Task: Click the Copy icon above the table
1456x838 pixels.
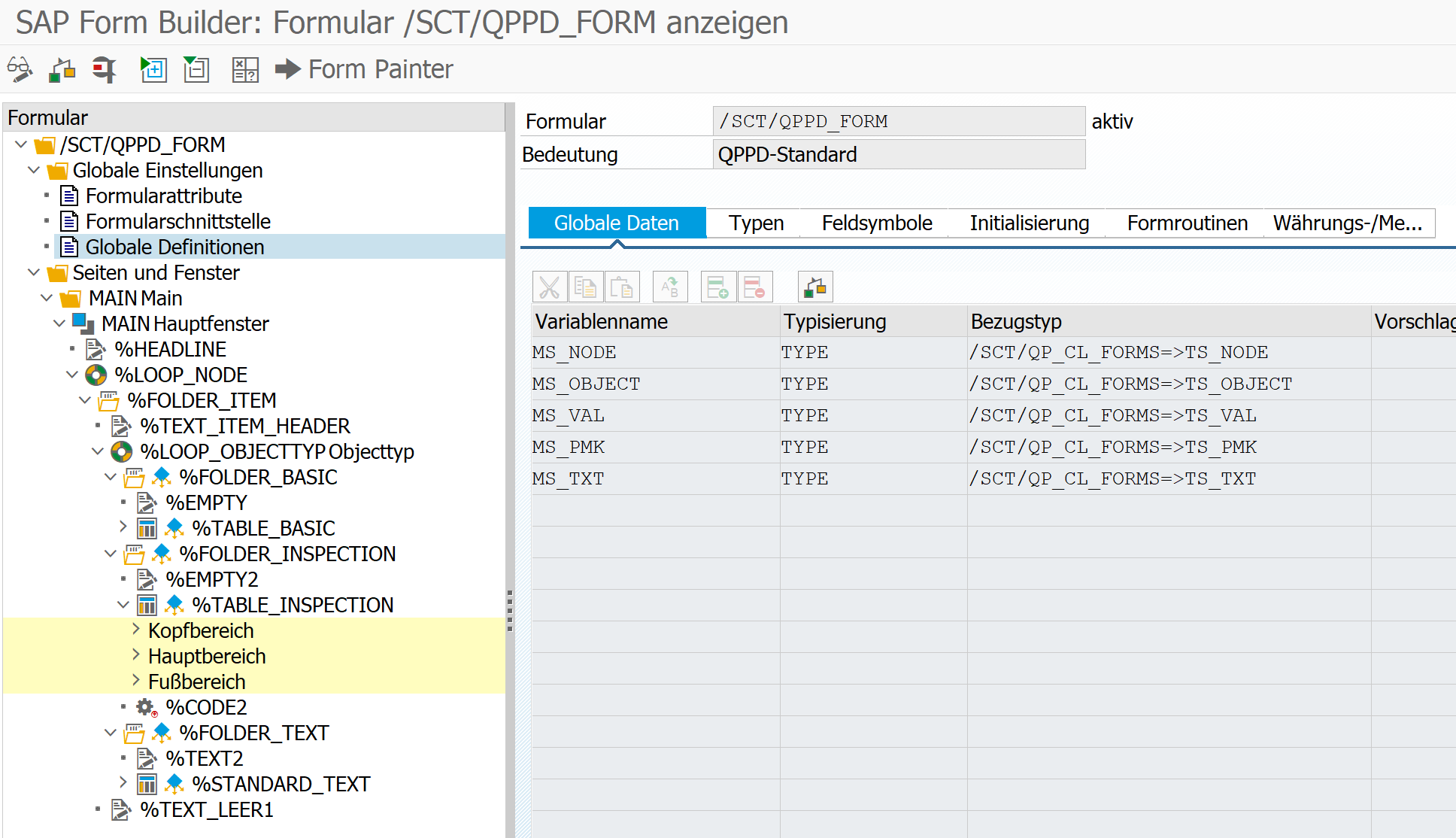Action: (585, 287)
